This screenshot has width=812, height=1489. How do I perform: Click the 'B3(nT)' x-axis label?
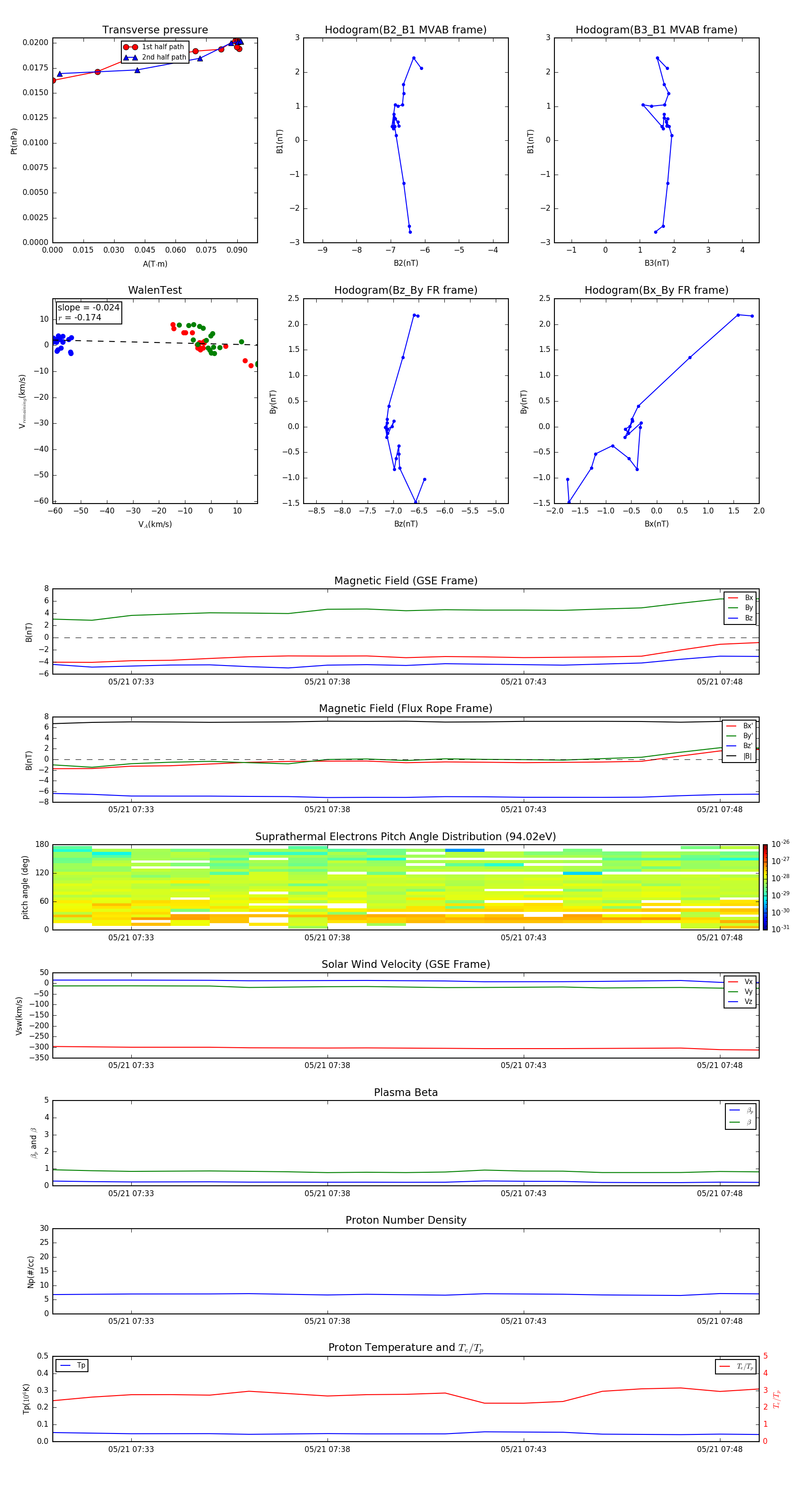[x=656, y=263]
